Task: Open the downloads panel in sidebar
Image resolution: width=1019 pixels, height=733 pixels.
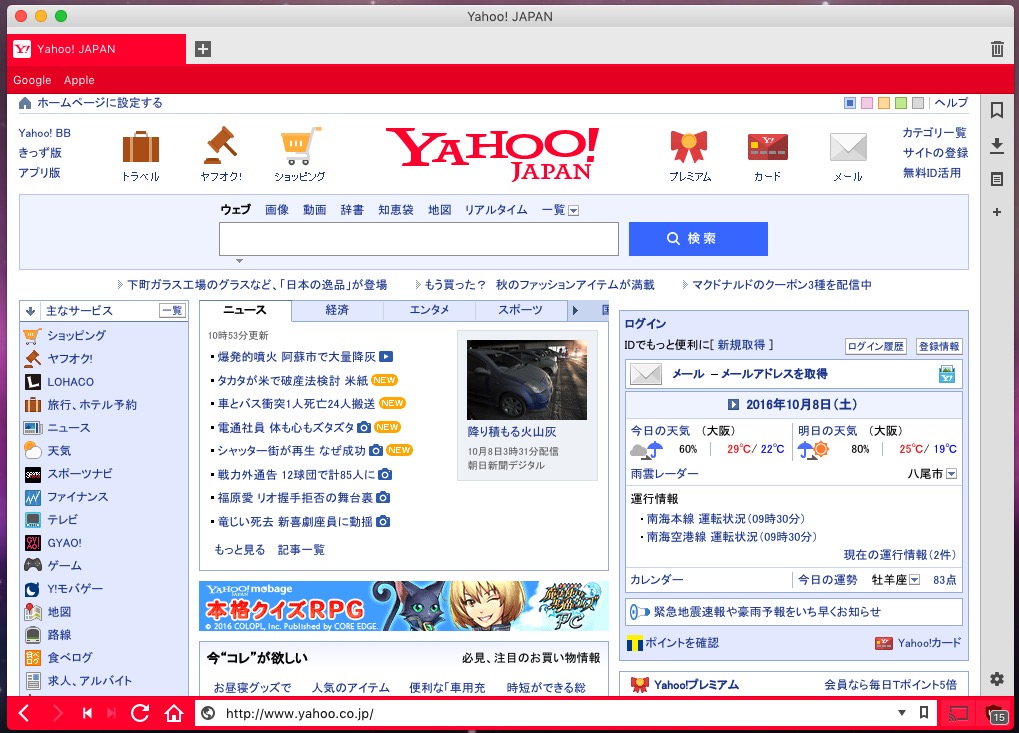Action: [x=997, y=146]
